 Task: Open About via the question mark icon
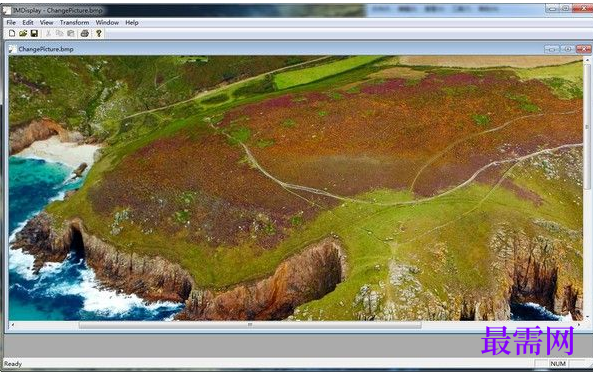pos(99,34)
